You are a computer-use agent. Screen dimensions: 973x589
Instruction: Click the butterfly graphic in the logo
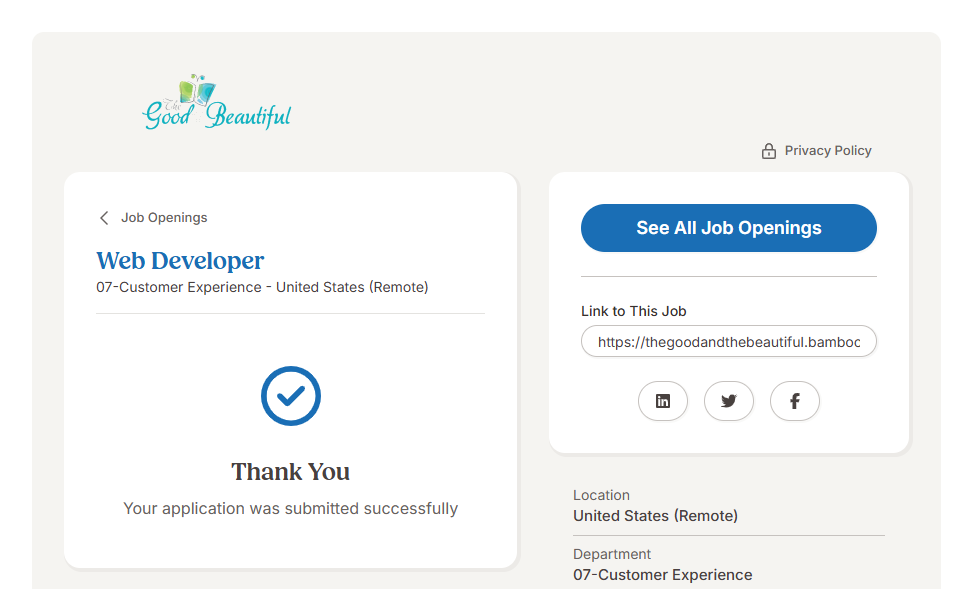coord(198,92)
